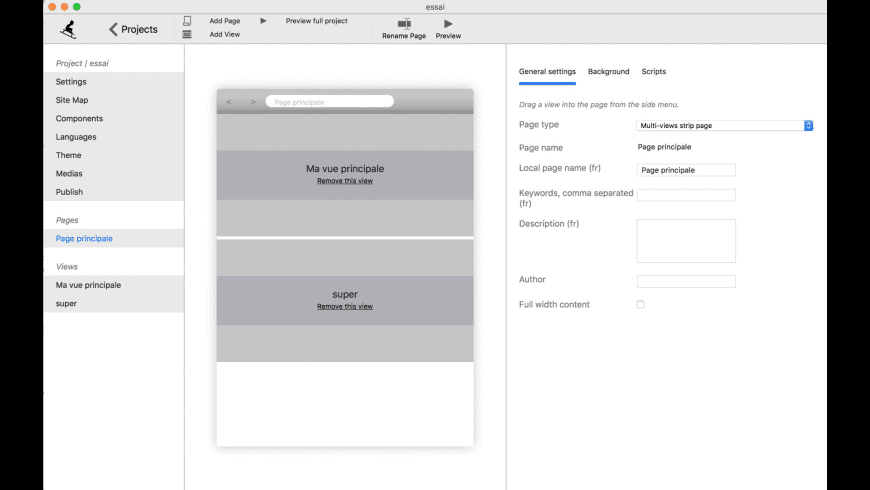
Task: Click the skier app logo icon
Action: [67, 29]
